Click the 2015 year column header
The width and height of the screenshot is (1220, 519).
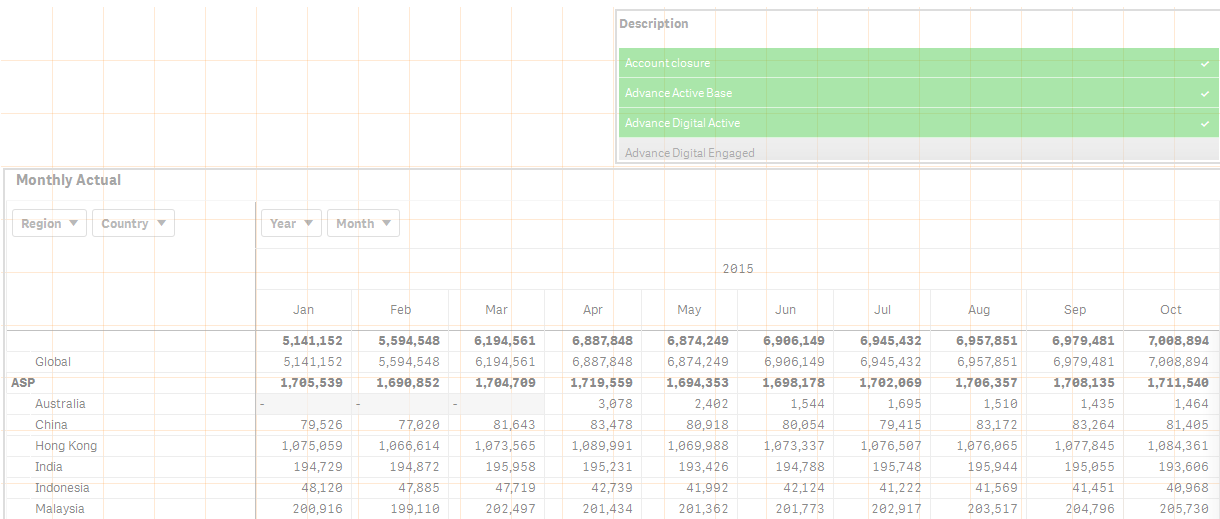coord(738,269)
